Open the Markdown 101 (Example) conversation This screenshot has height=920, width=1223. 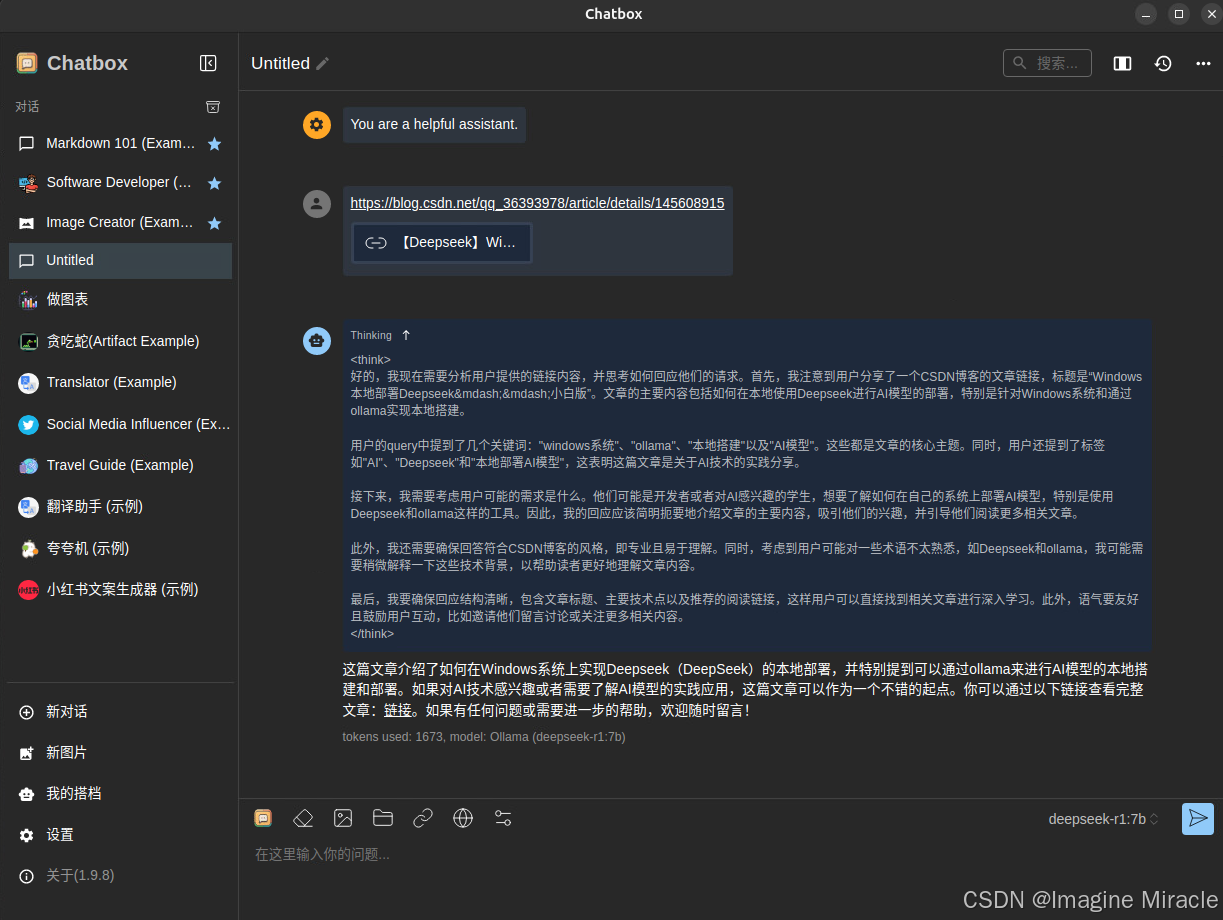pyautogui.click(x=120, y=143)
